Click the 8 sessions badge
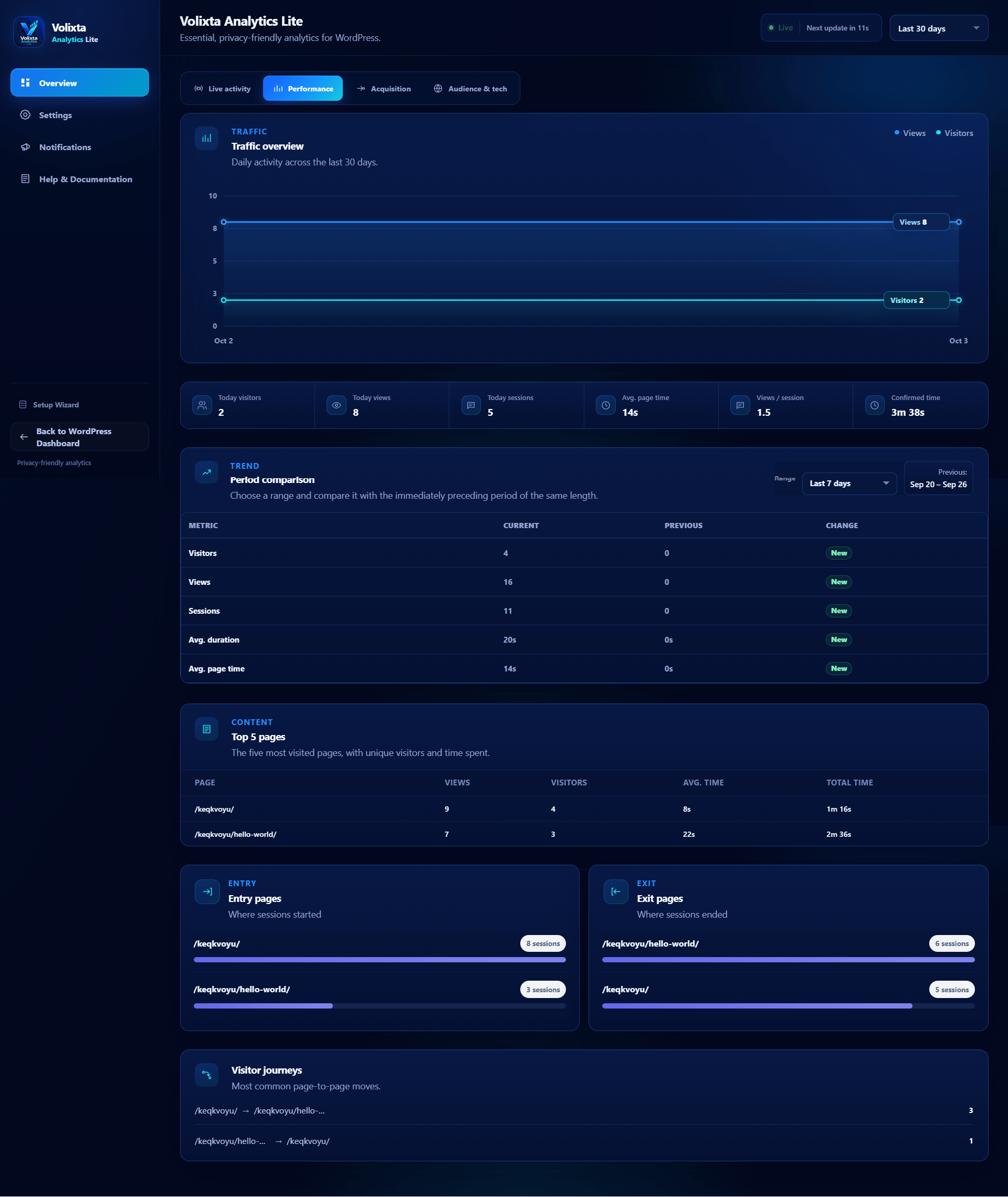This screenshot has height=1197, width=1008. [x=543, y=943]
